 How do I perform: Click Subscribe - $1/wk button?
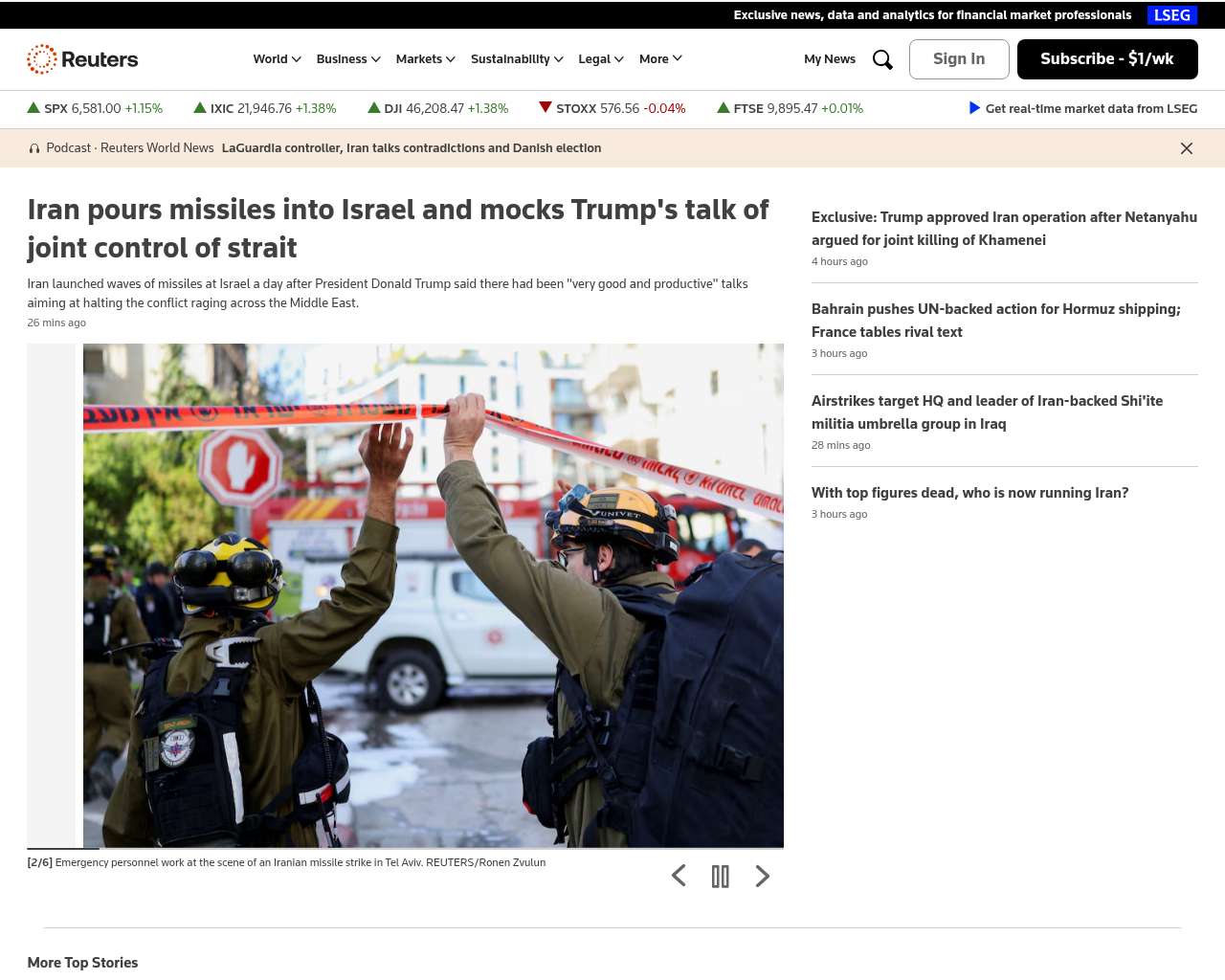(x=1106, y=59)
